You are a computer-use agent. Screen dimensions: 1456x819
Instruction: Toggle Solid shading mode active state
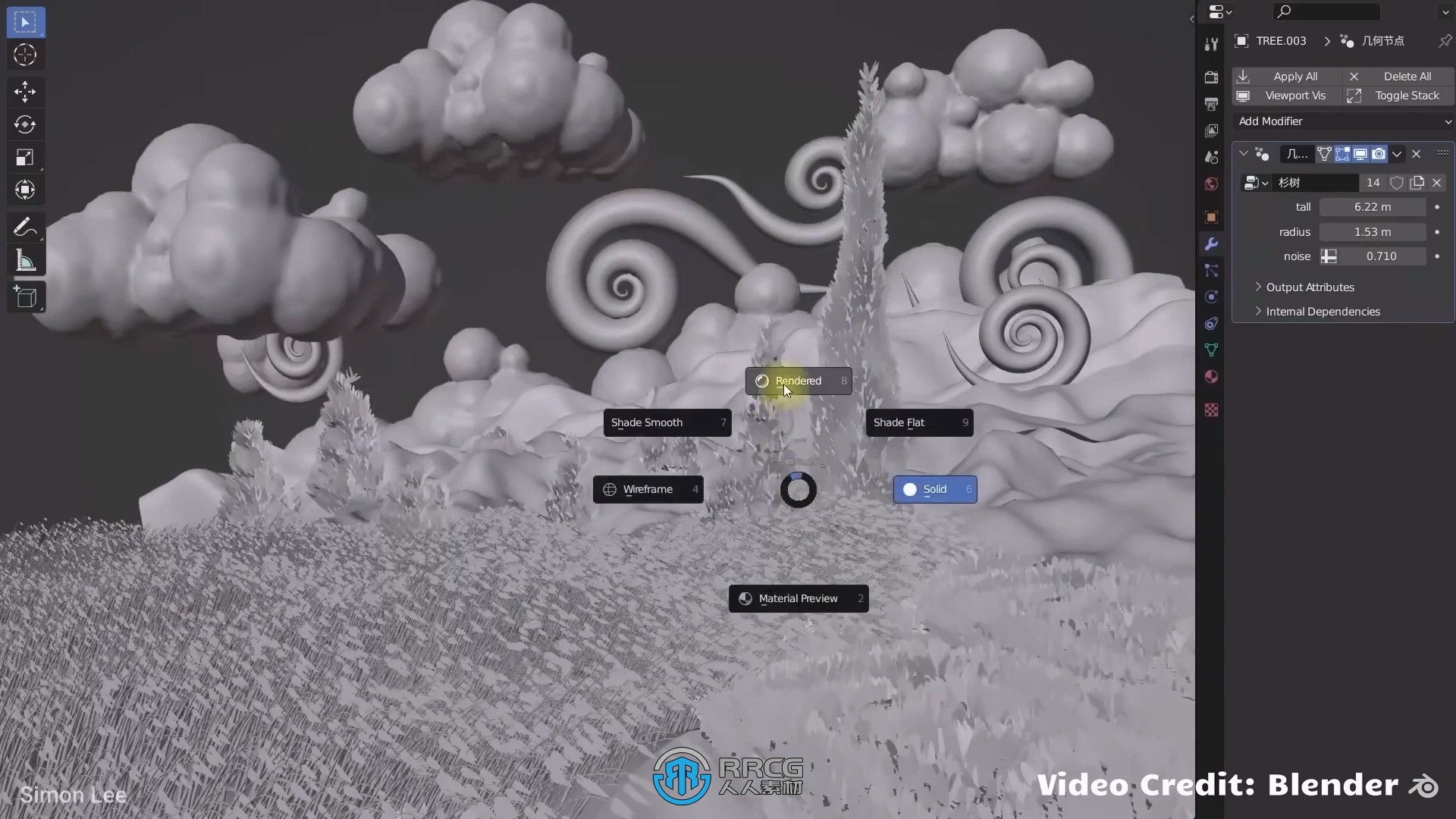click(x=934, y=489)
